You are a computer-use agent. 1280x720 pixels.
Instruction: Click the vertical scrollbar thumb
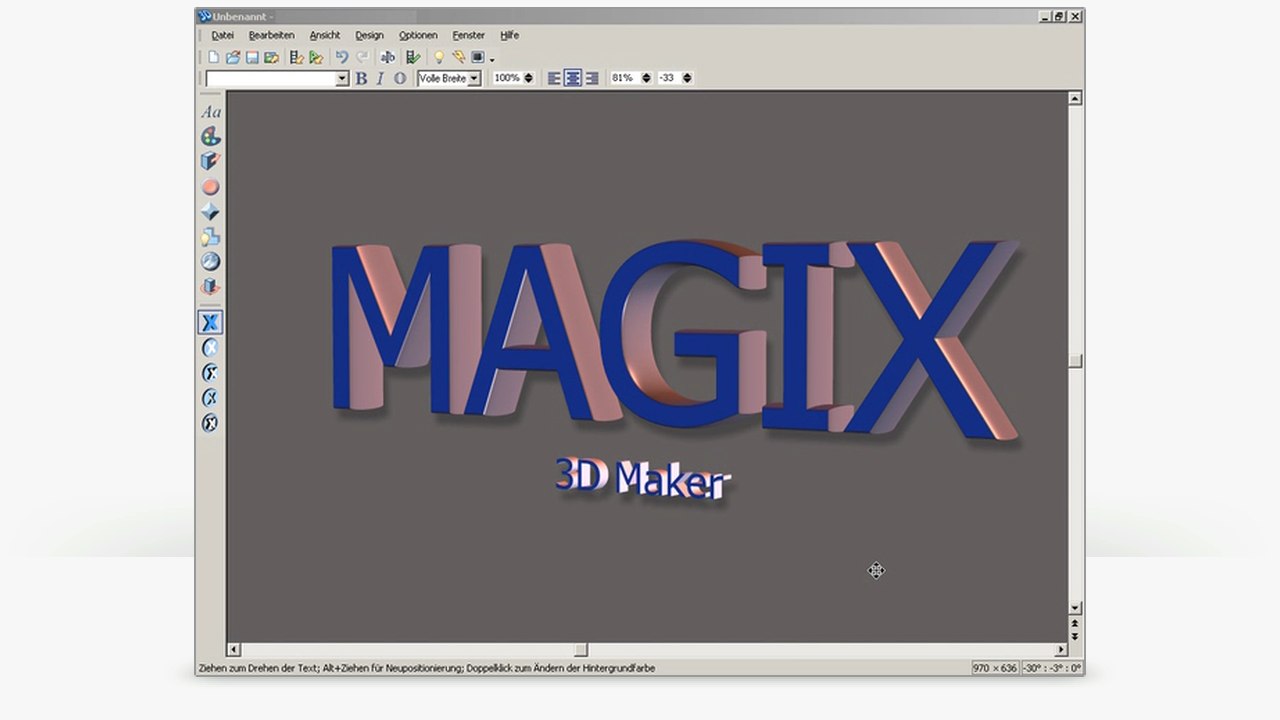pos(1075,361)
